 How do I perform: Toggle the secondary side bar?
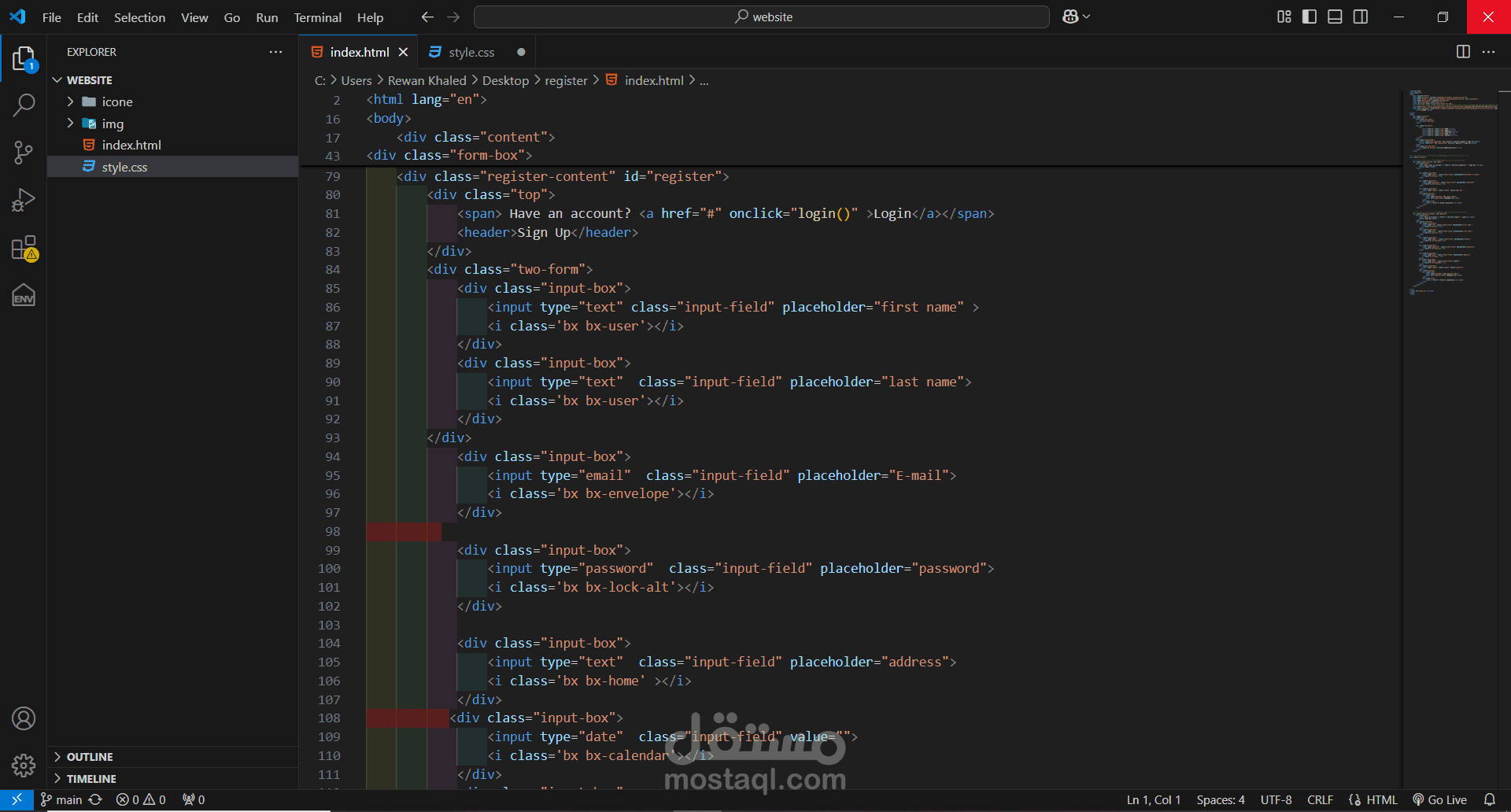(x=1361, y=17)
